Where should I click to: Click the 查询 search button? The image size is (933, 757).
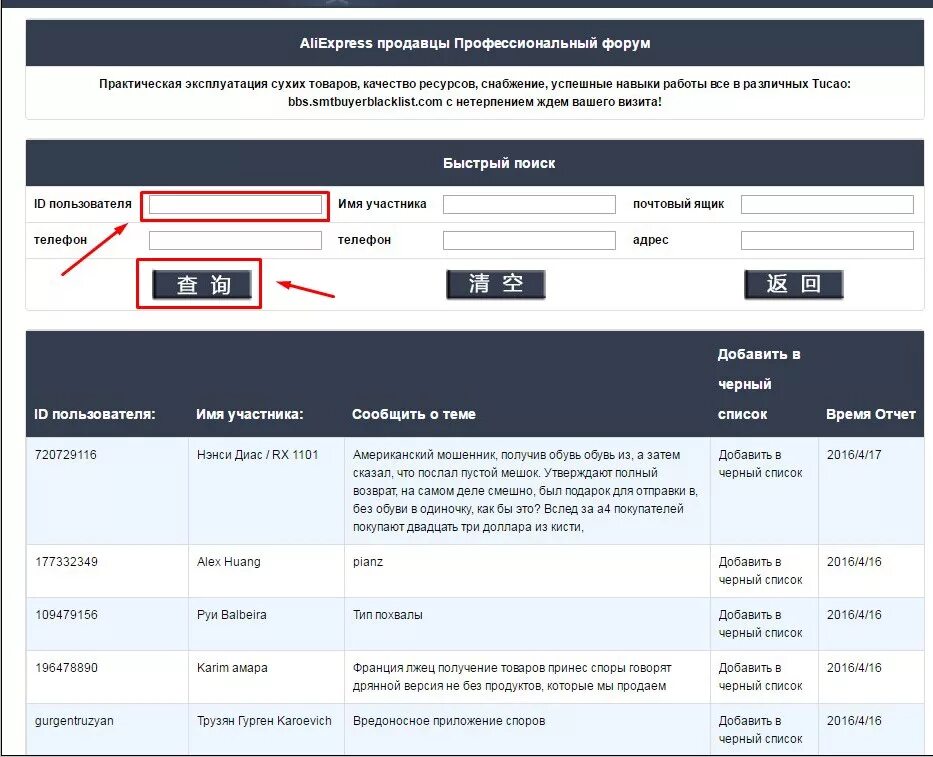tap(202, 284)
